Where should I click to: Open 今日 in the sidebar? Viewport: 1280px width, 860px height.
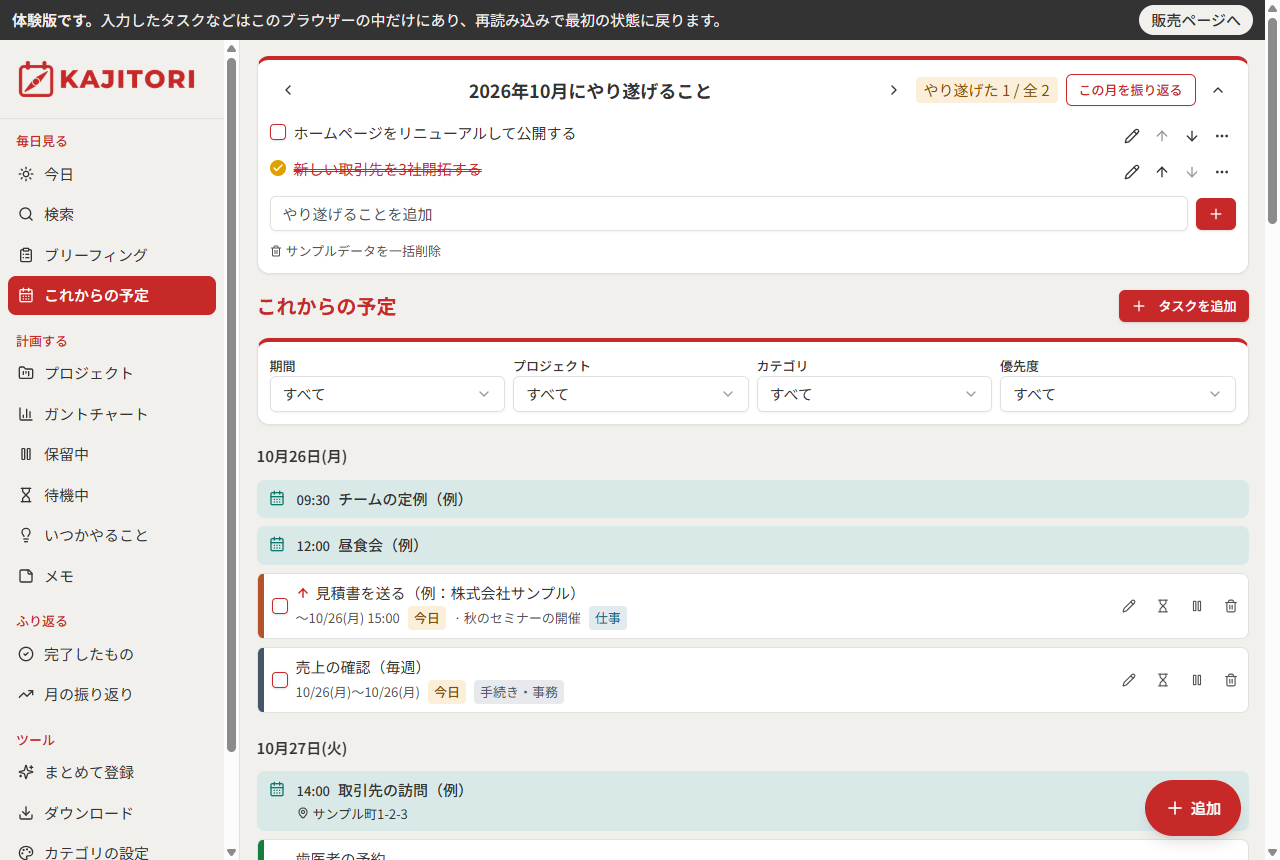tap(112, 174)
